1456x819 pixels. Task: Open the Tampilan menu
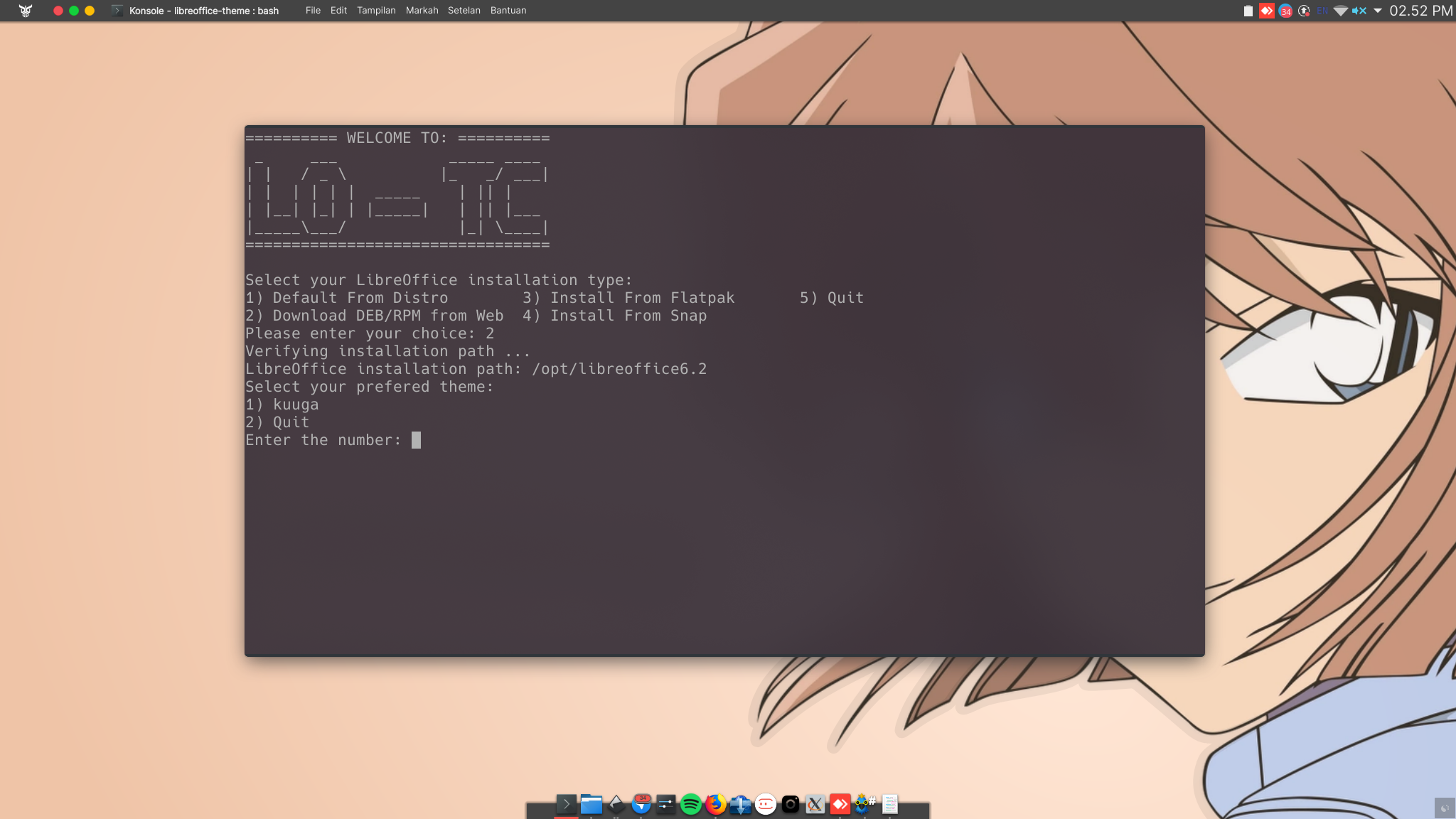pyautogui.click(x=376, y=11)
